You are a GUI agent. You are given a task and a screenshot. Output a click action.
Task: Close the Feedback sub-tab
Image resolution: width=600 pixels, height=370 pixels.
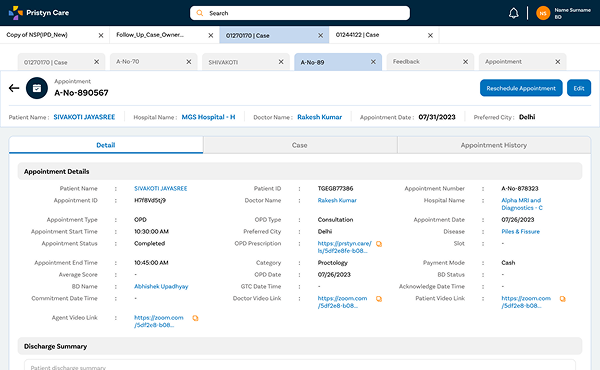465,62
